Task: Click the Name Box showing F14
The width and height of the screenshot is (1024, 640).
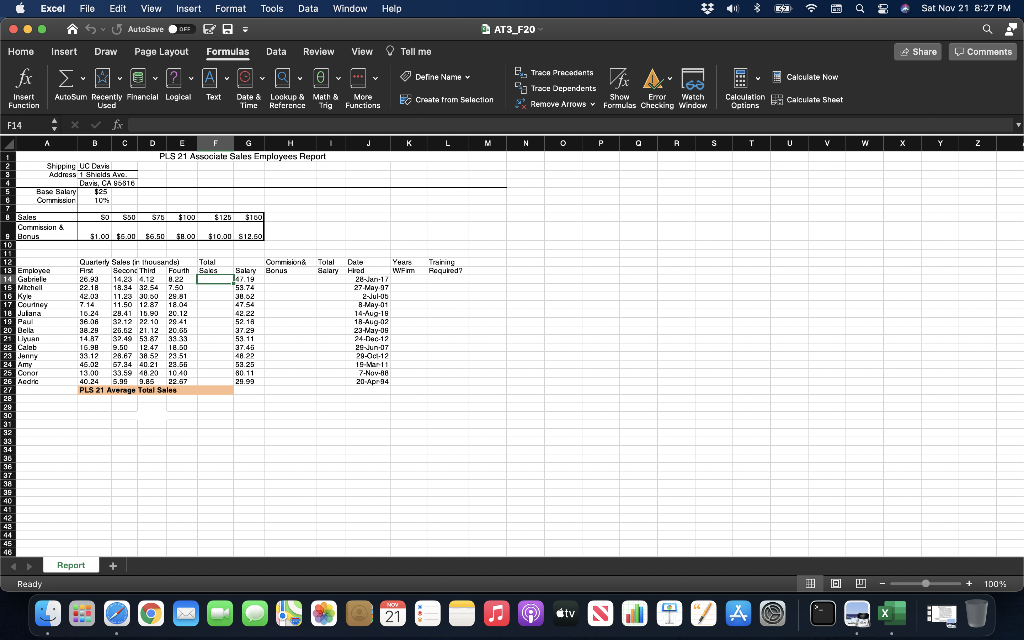Action: pos(26,125)
